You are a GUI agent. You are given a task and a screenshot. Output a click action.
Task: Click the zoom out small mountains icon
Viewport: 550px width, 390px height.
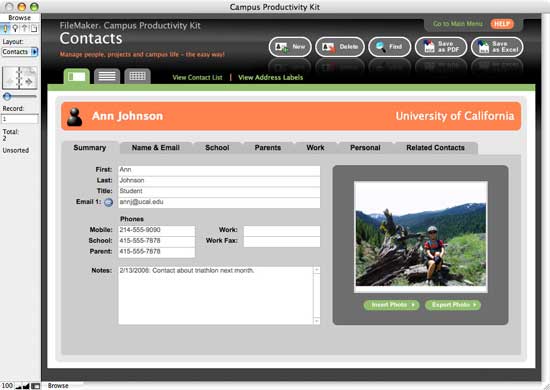coord(18,386)
